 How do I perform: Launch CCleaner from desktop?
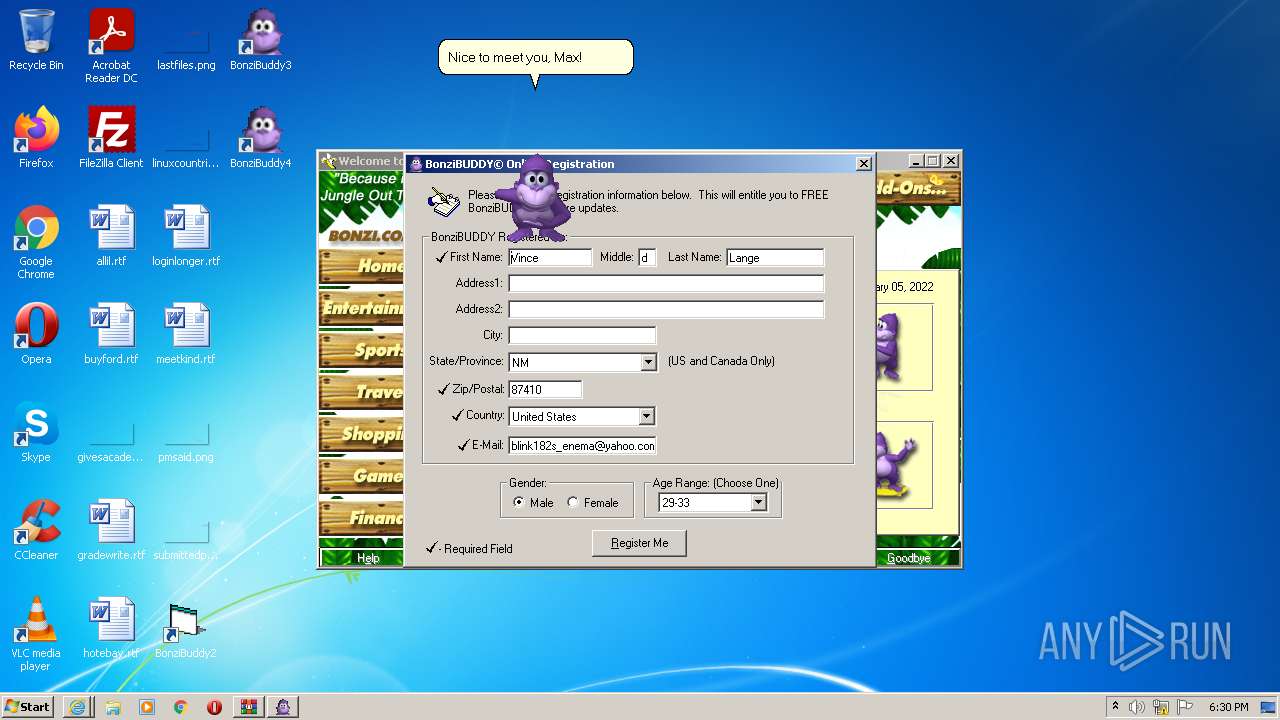click(36, 530)
